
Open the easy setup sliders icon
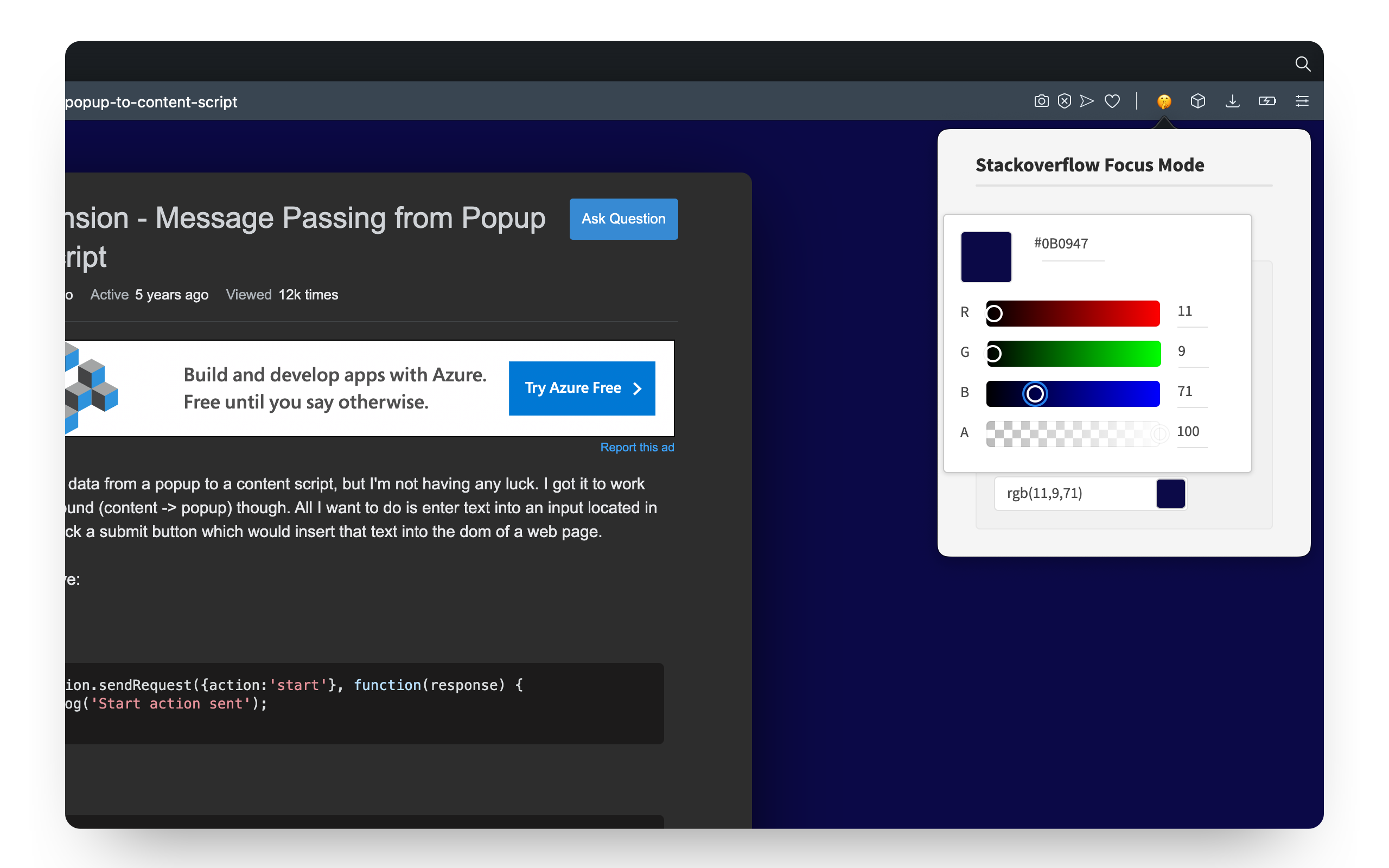pos(1302,101)
